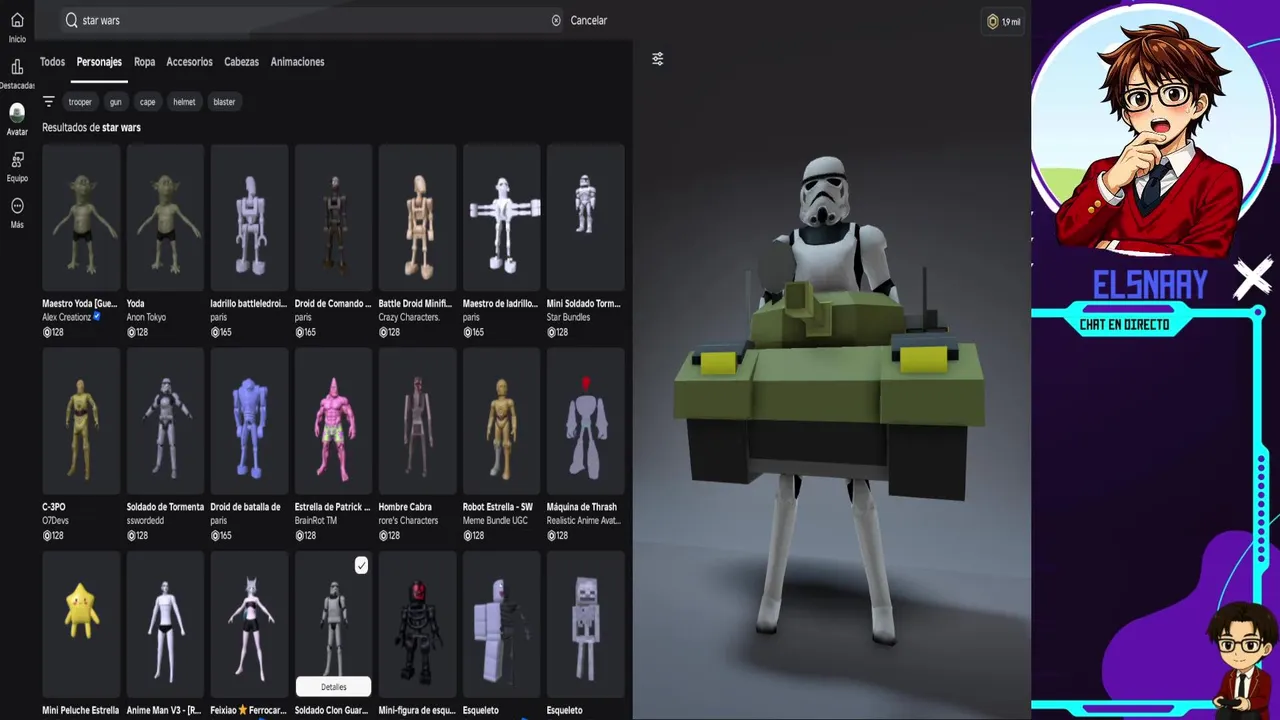Open creator Star Bundles link

pyautogui.click(x=568, y=317)
